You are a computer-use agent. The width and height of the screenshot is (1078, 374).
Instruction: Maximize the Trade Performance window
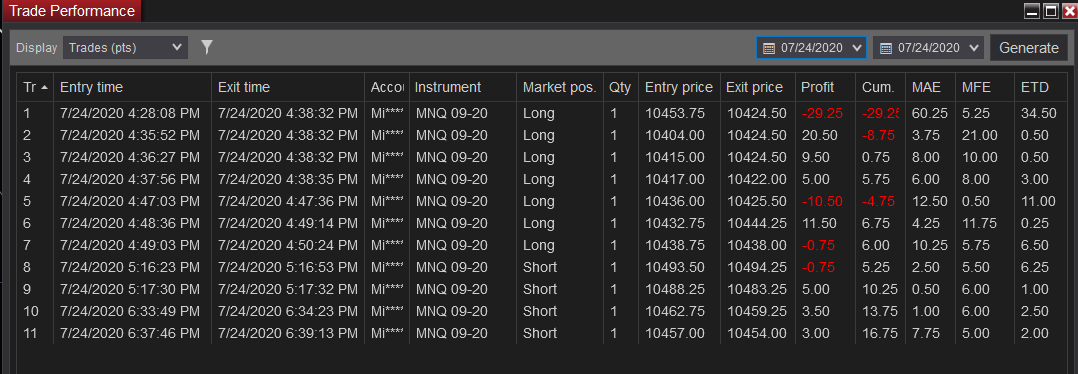[1050, 10]
